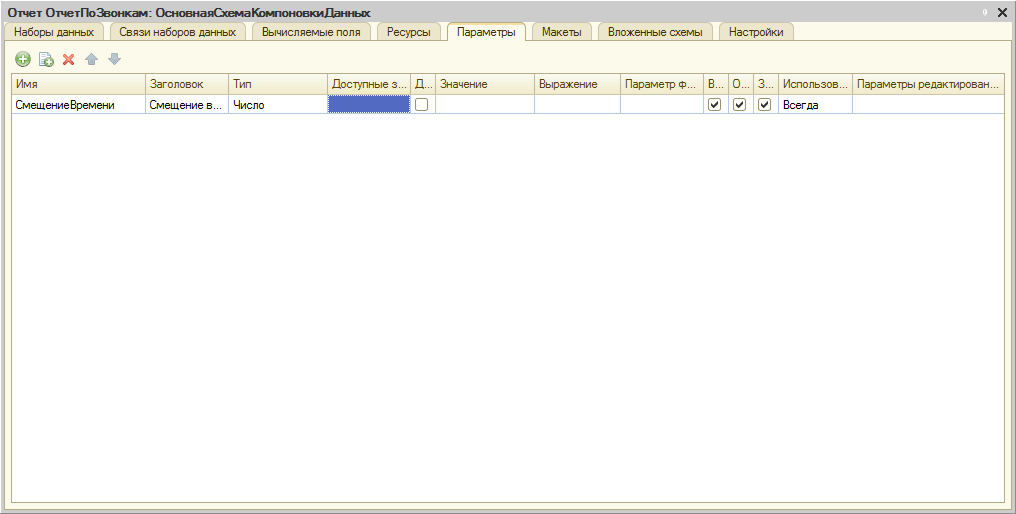Select the Число type cell
Screen dimensions: 1016x514
pos(277,104)
